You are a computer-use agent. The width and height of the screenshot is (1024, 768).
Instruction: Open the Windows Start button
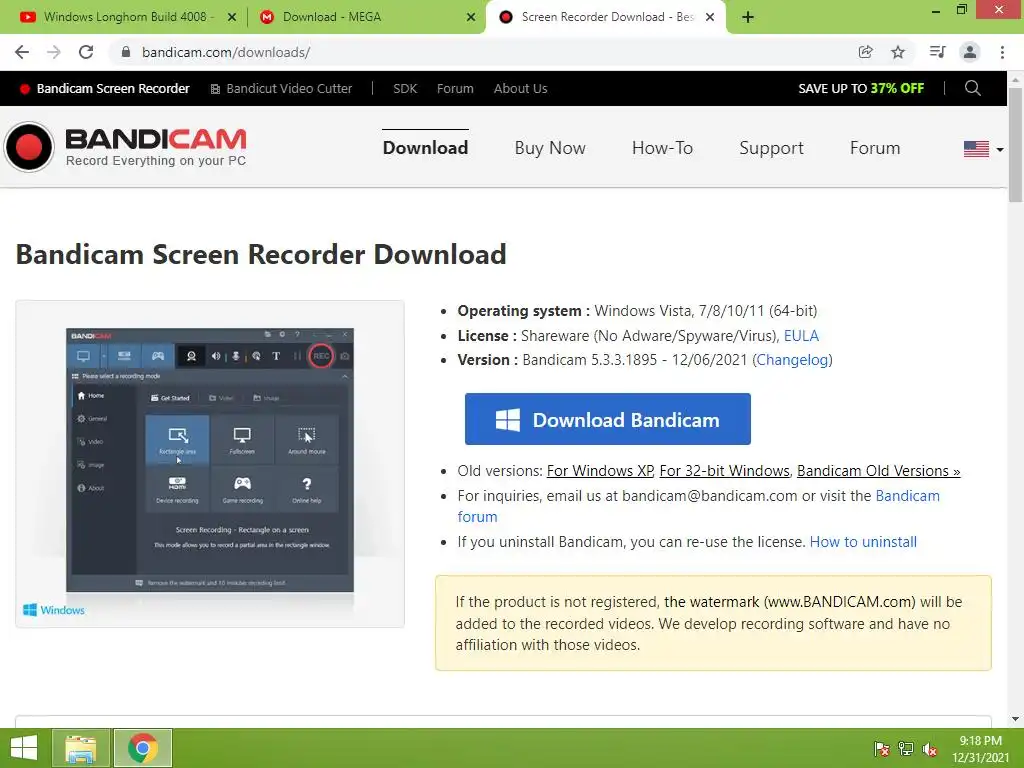(x=24, y=748)
